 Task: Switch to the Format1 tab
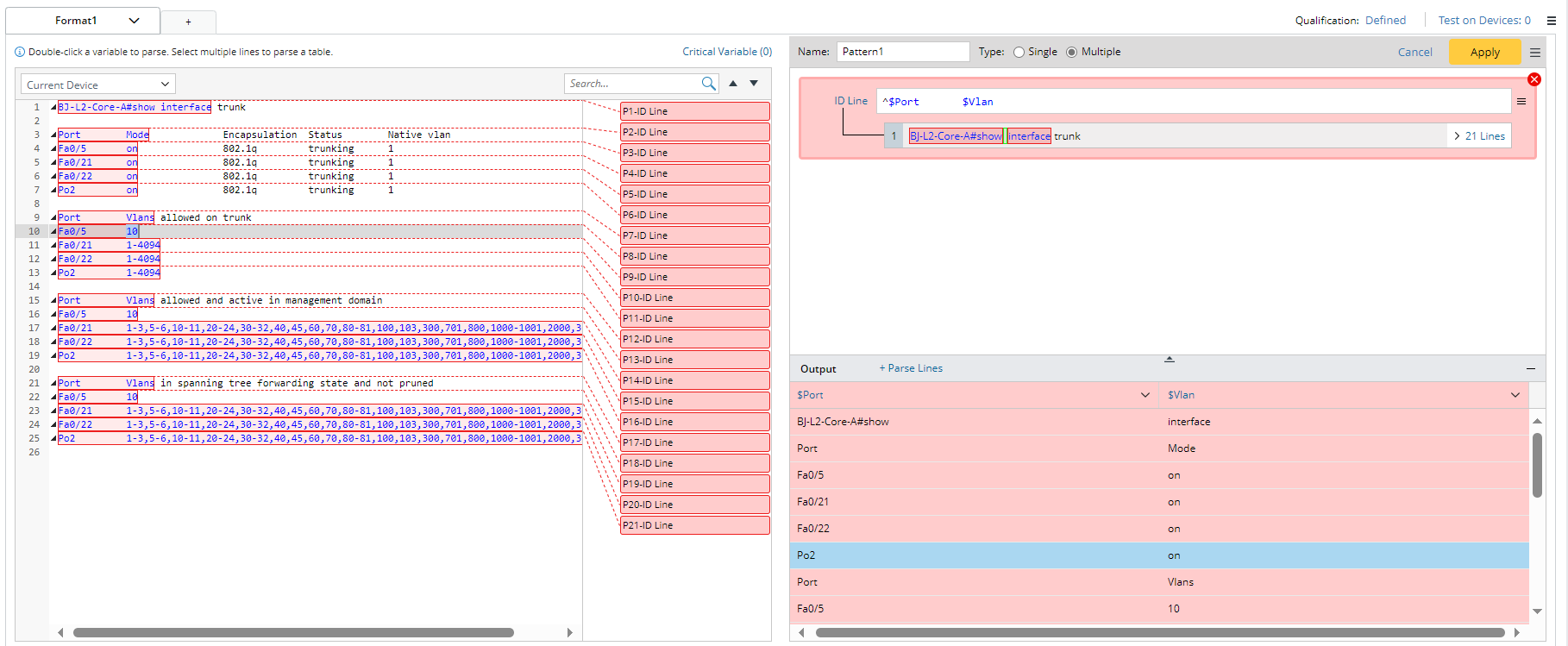tap(77, 21)
